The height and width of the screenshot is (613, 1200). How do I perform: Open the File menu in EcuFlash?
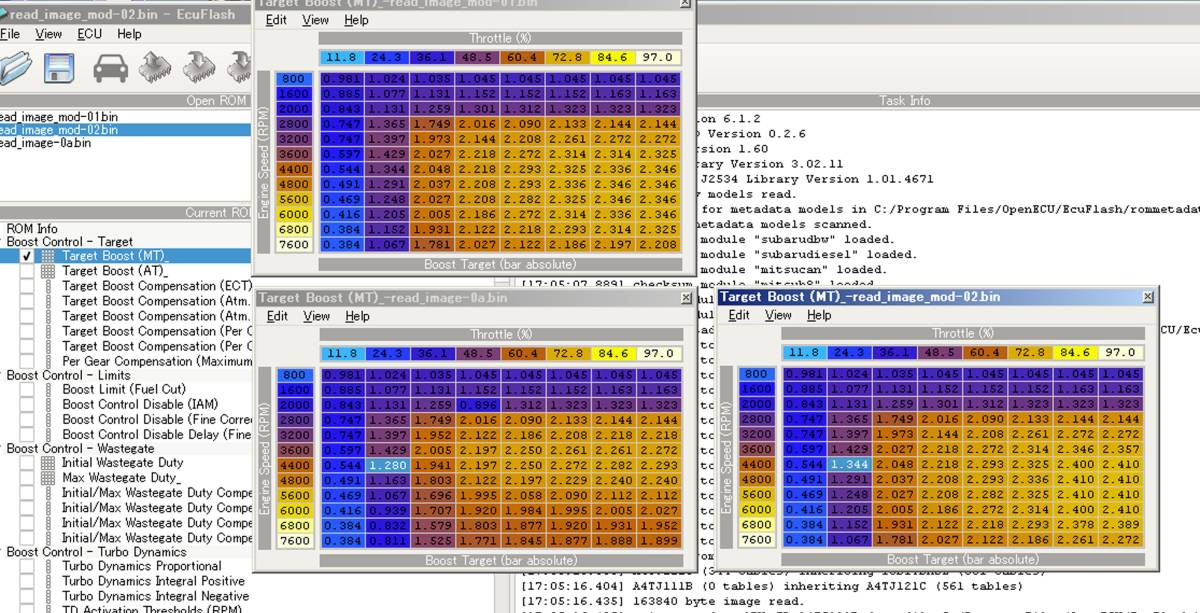point(9,34)
